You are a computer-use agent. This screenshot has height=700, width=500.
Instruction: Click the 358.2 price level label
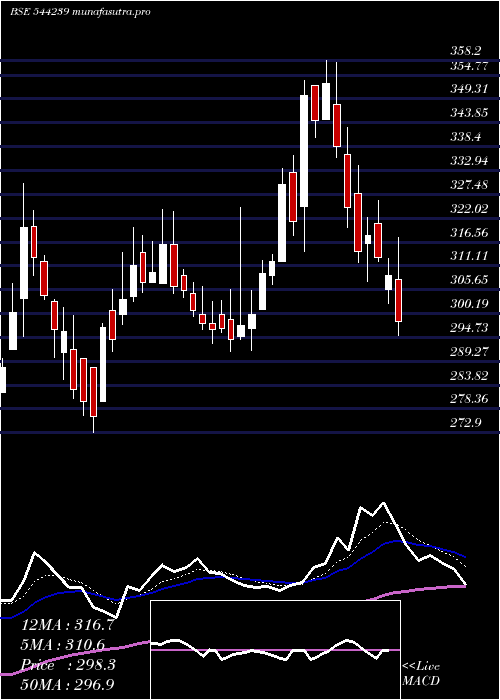(x=466, y=51)
